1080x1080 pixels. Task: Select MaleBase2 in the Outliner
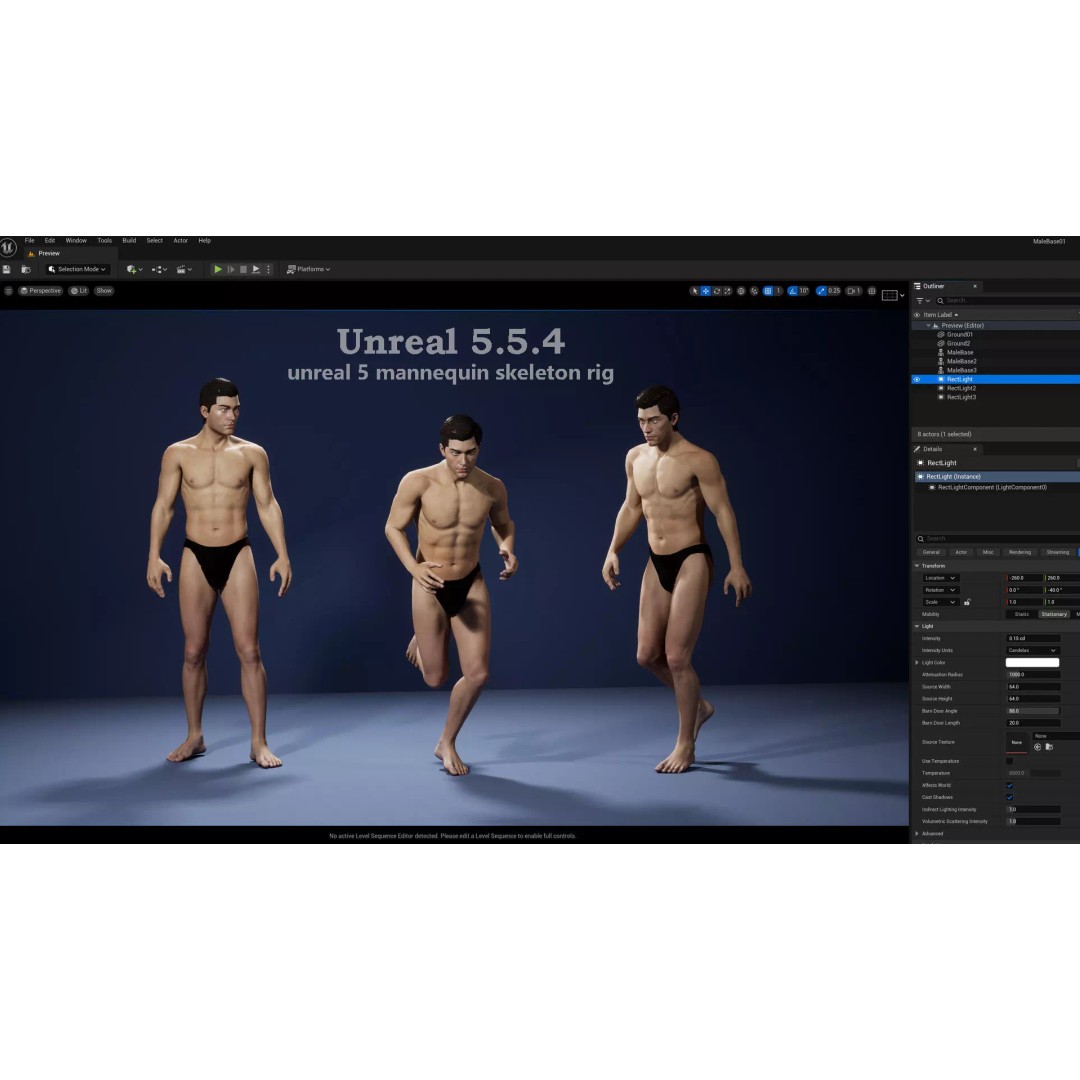tap(962, 362)
